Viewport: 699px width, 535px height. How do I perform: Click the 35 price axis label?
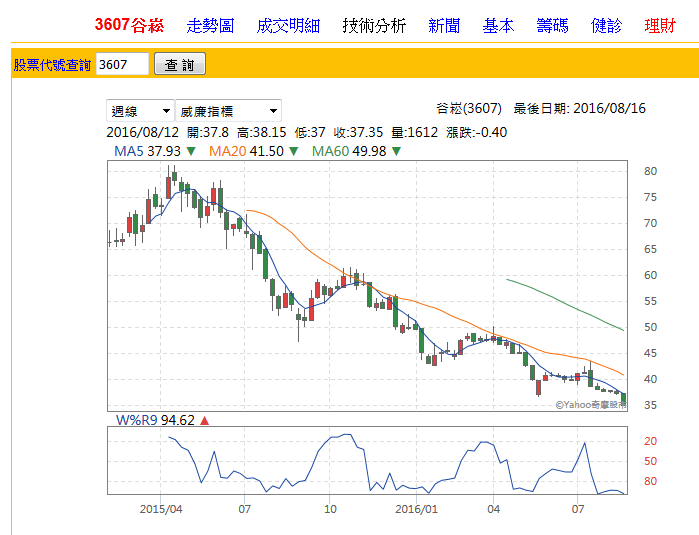pyautogui.click(x=650, y=405)
